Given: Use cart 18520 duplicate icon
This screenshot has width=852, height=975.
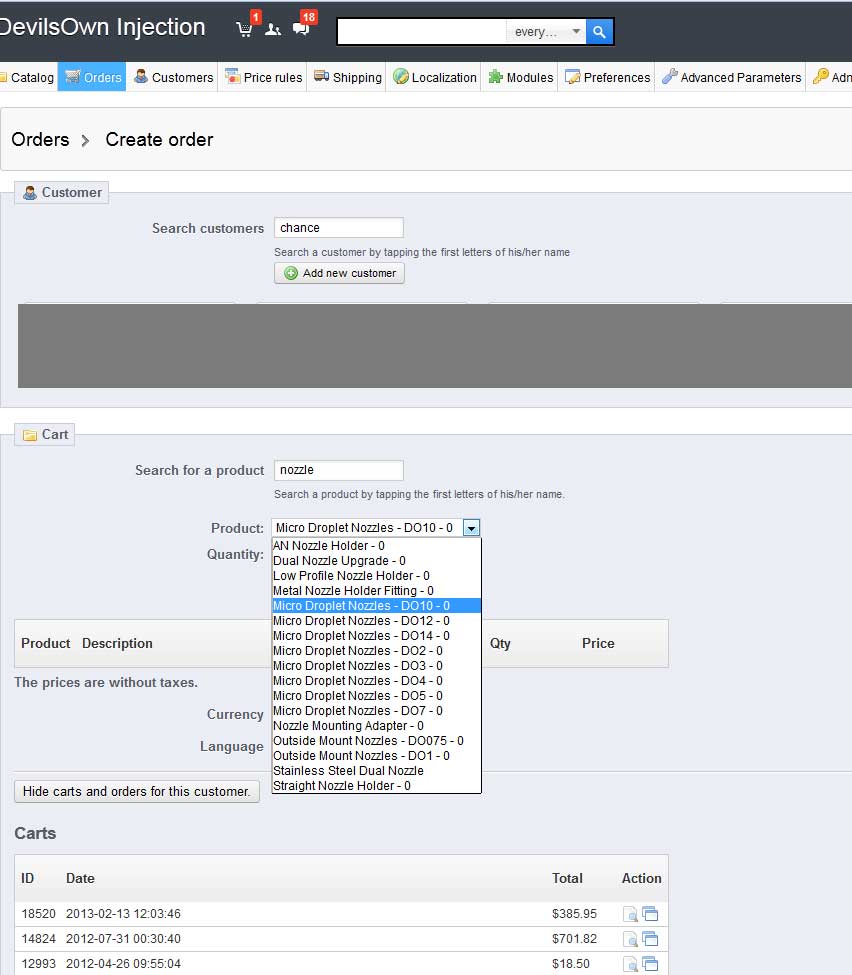Looking at the screenshot, I should point(650,914).
